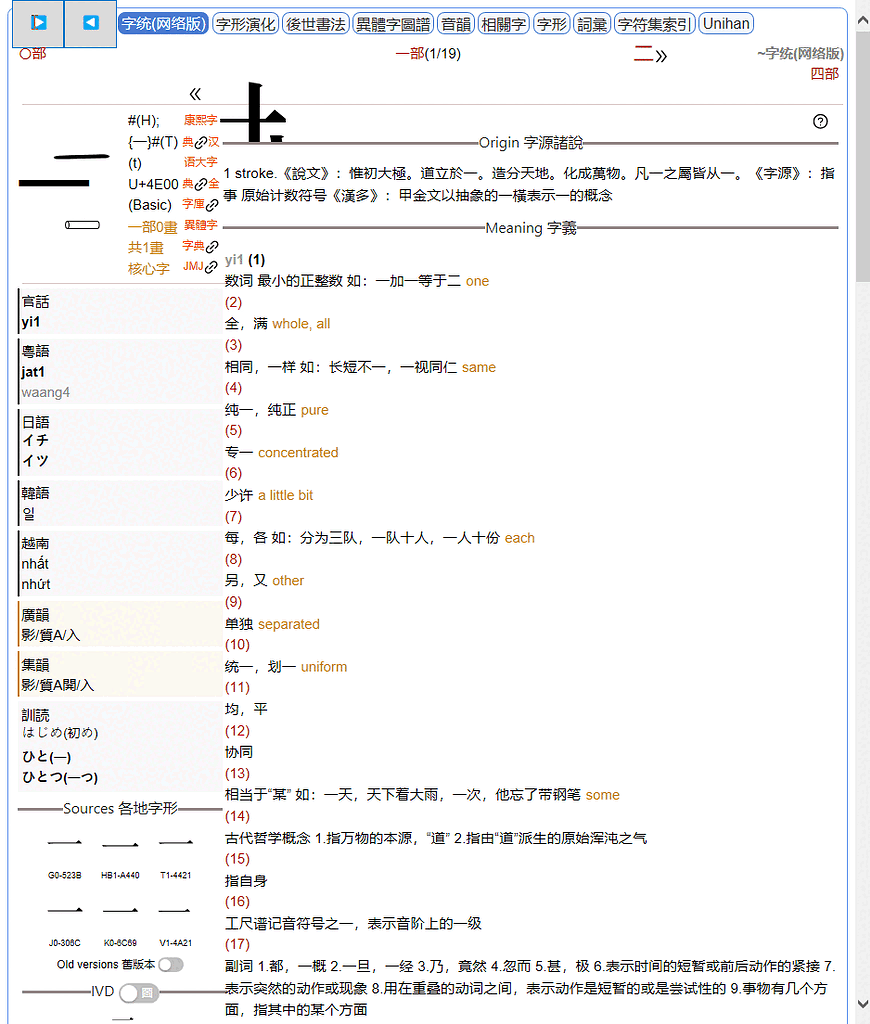
Task: Open the 異體字 link
Action: (x=200, y=225)
